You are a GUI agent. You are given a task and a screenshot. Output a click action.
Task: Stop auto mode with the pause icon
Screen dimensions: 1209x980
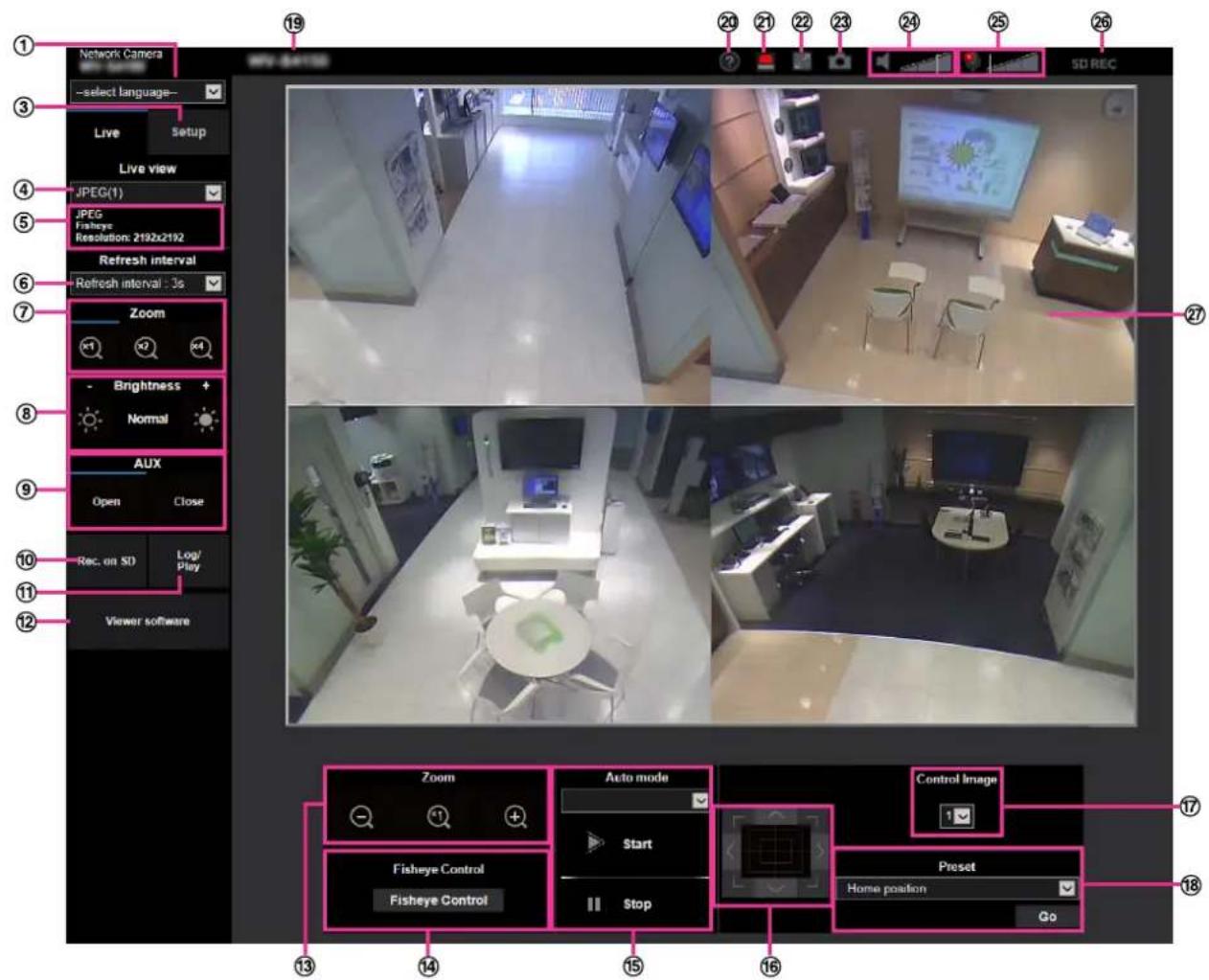coord(594,903)
